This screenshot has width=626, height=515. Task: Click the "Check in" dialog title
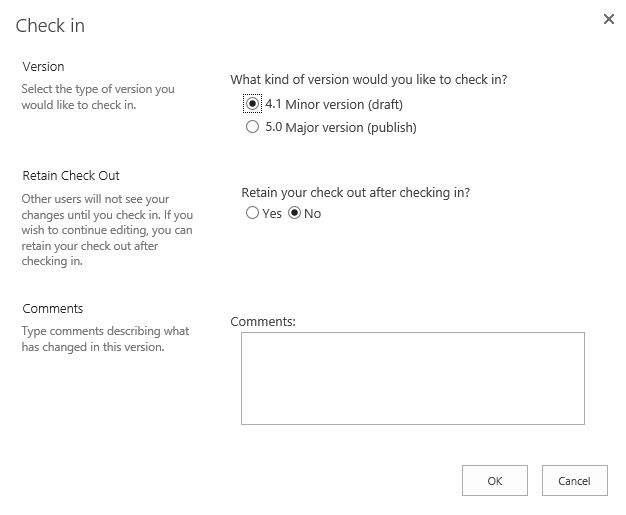click(x=50, y=26)
